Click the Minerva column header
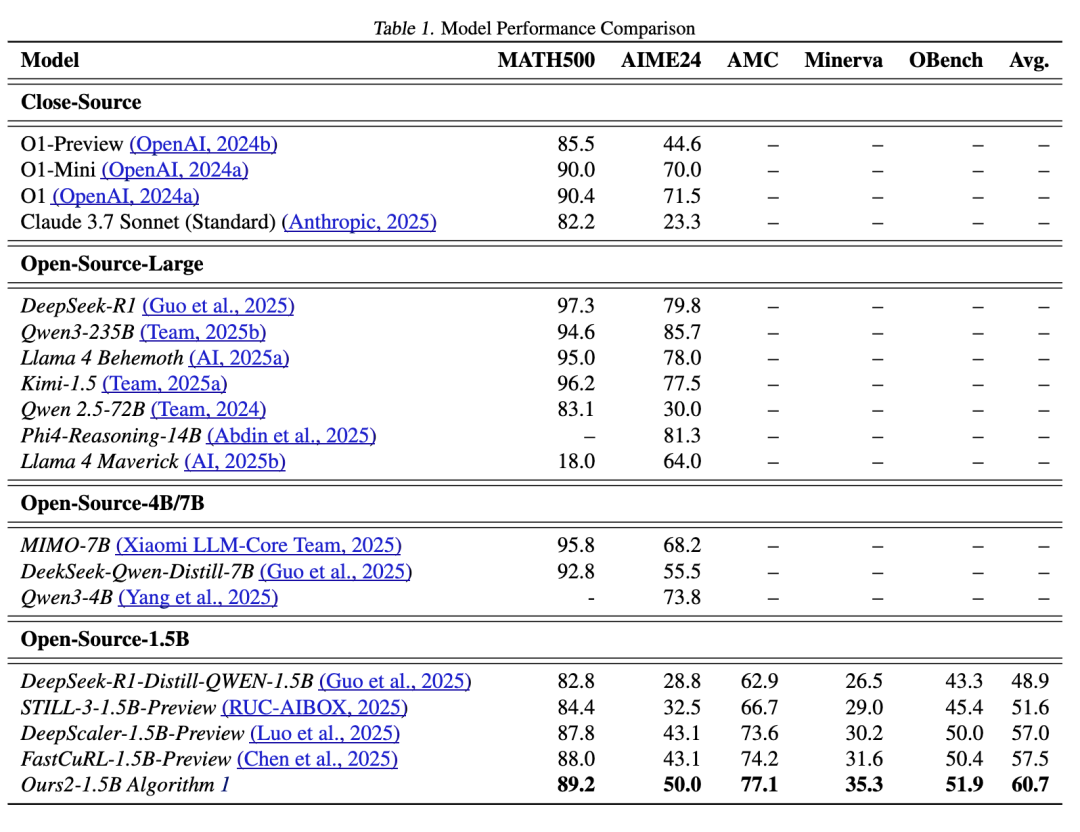This screenshot has height=832, width=1080. click(843, 61)
